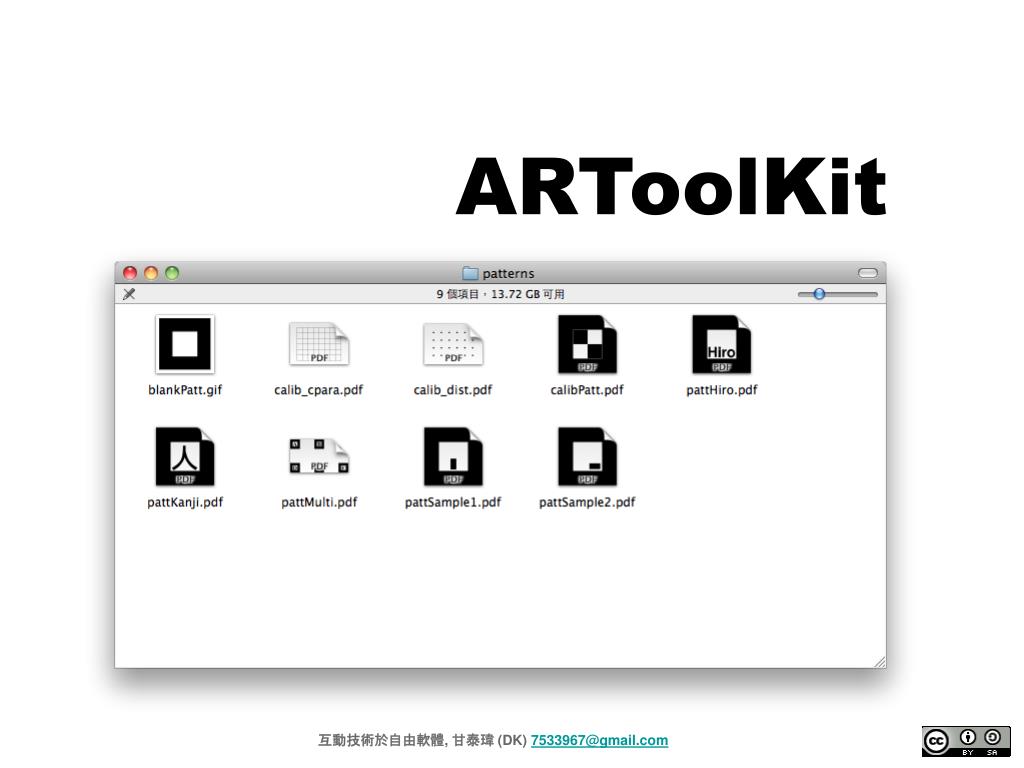This screenshot has height=768, width=1024.
Task: Select the calib_cpara.pdf file icon
Action: click(319, 344)
